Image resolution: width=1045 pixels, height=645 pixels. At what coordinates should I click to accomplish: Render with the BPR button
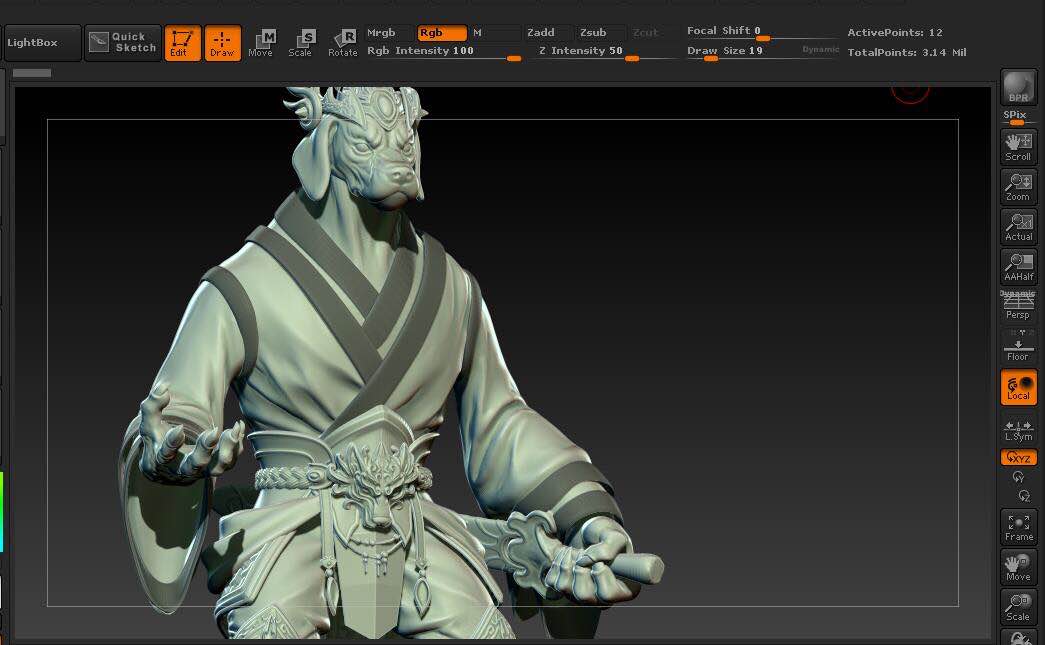coord(1018,87)
